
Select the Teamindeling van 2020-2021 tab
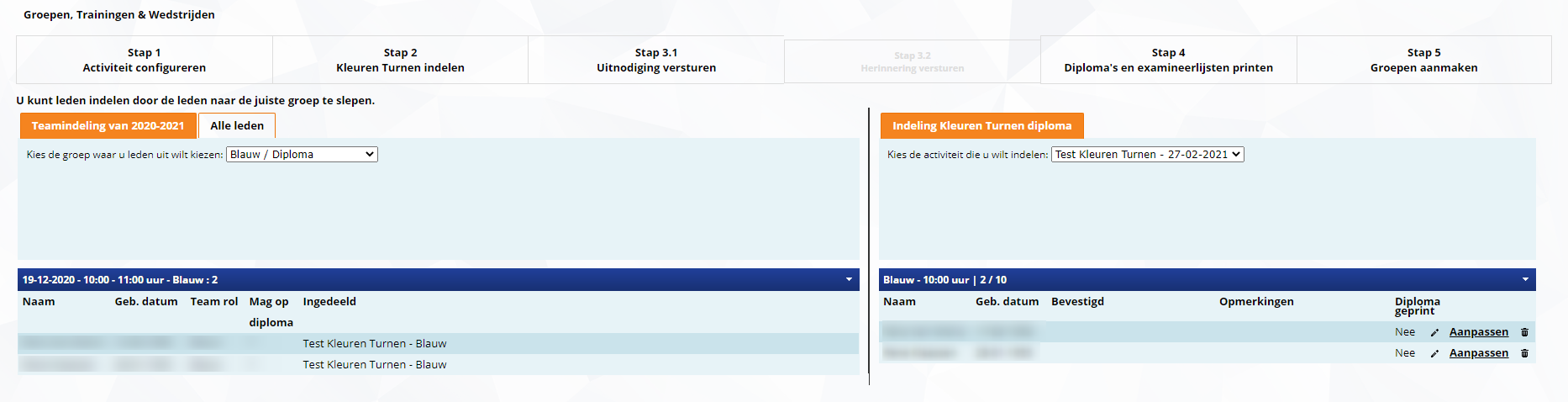click(x=108, y=126)
